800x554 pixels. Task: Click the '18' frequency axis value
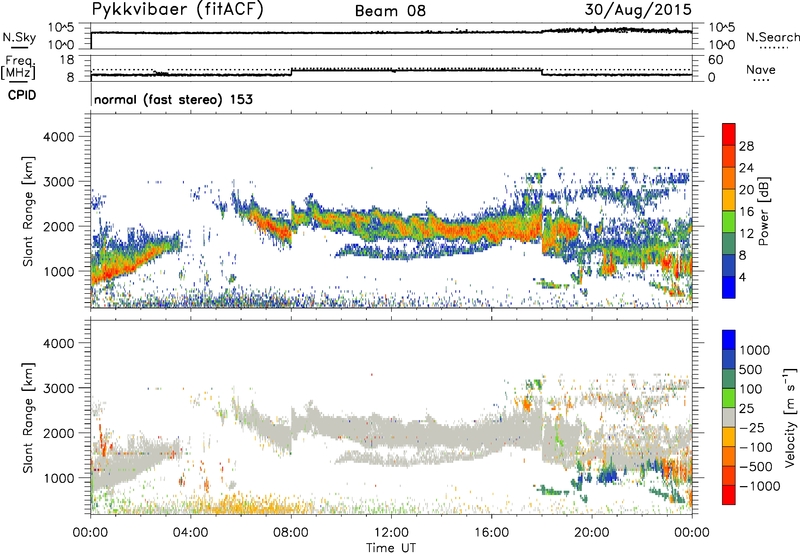[x=67, y=60]
